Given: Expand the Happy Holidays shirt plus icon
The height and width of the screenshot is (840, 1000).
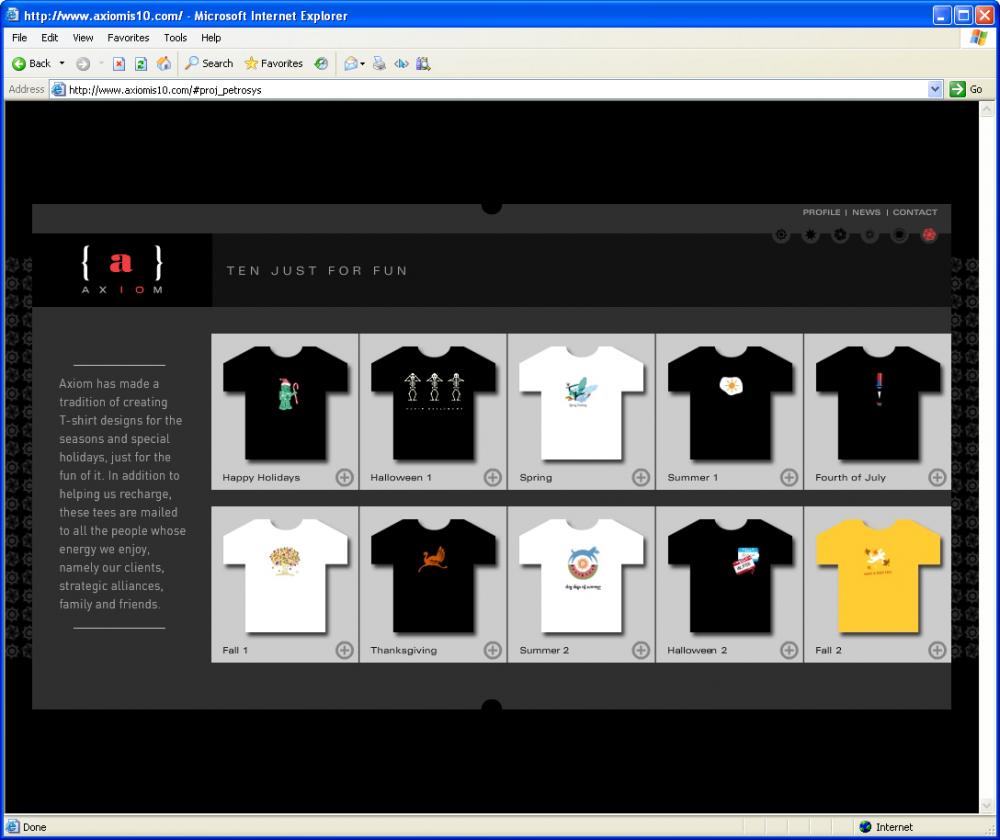Looking at the screenshot, I should pos(344,477).
